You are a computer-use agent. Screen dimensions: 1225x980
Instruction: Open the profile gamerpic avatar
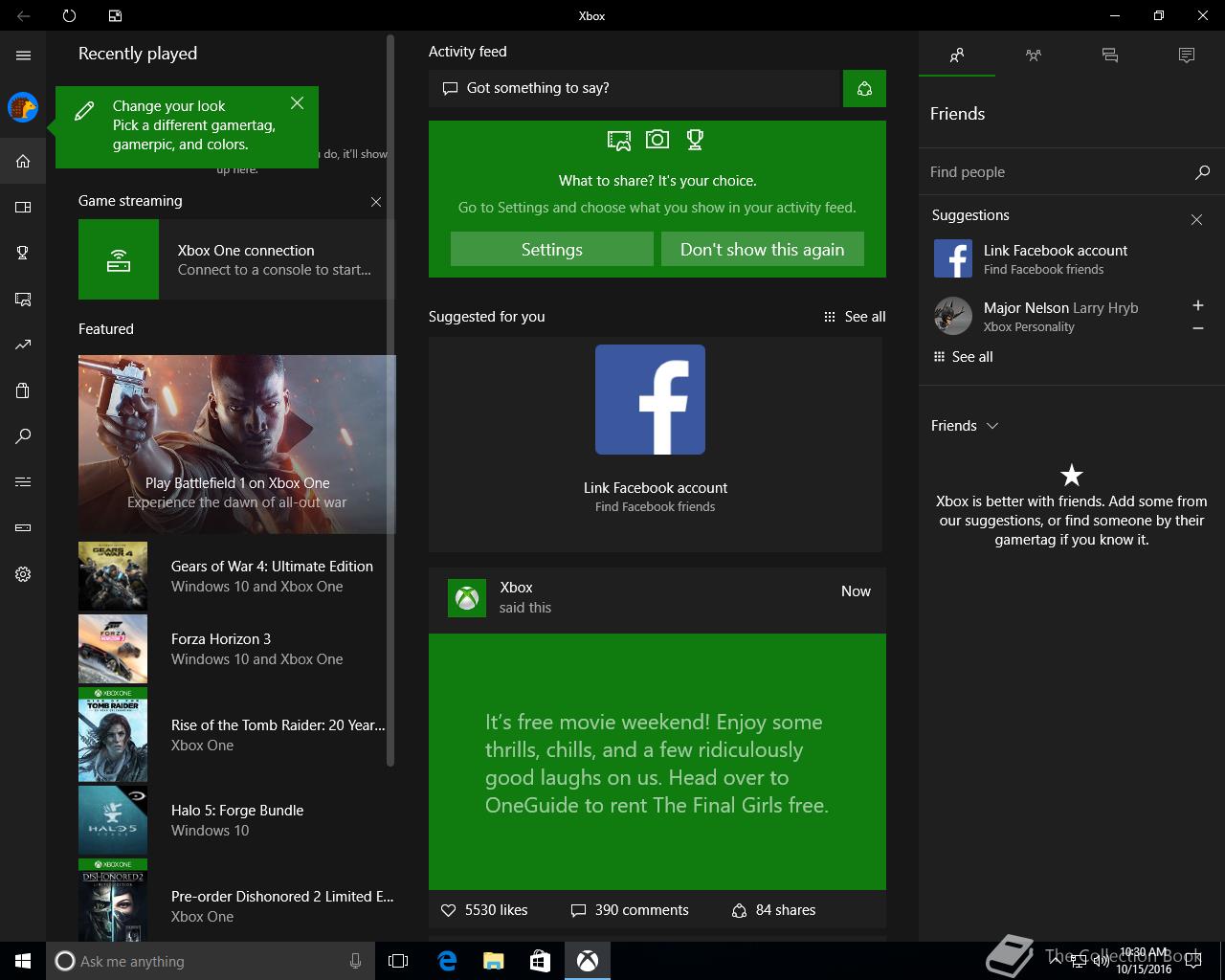click(x=23, y=107)
